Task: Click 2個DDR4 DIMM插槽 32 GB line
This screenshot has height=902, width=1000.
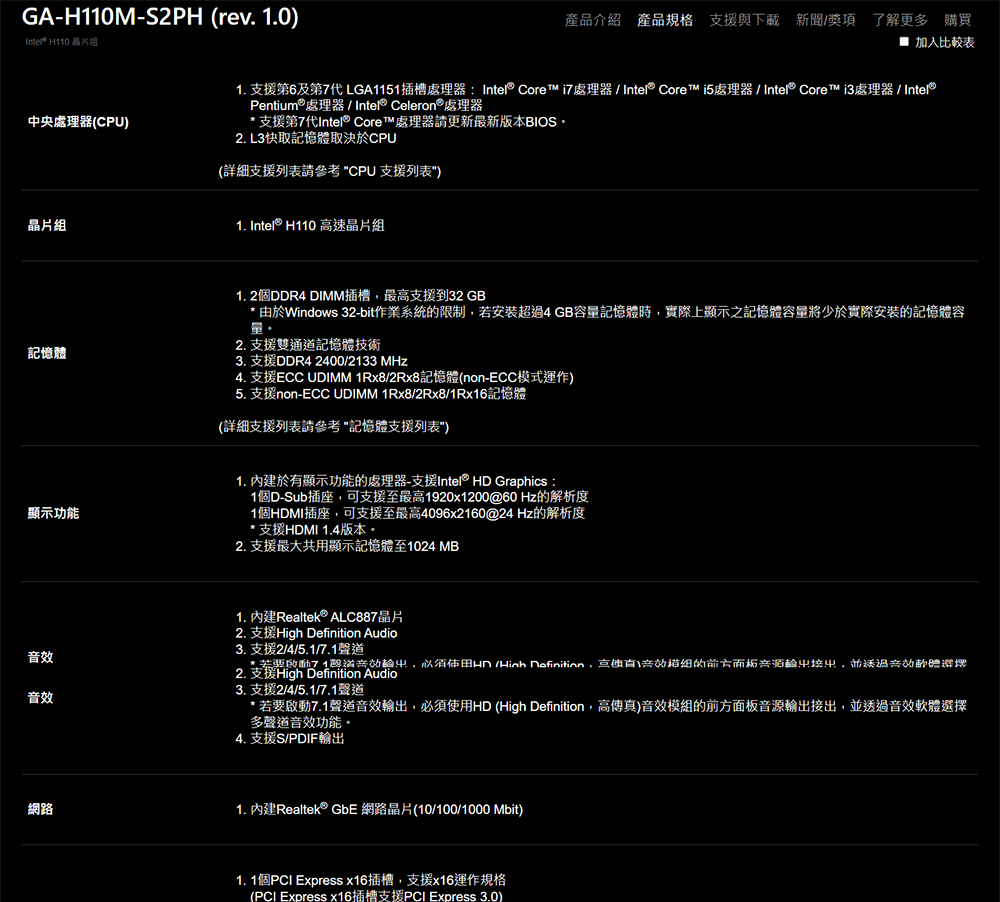Action: point(368,296)
